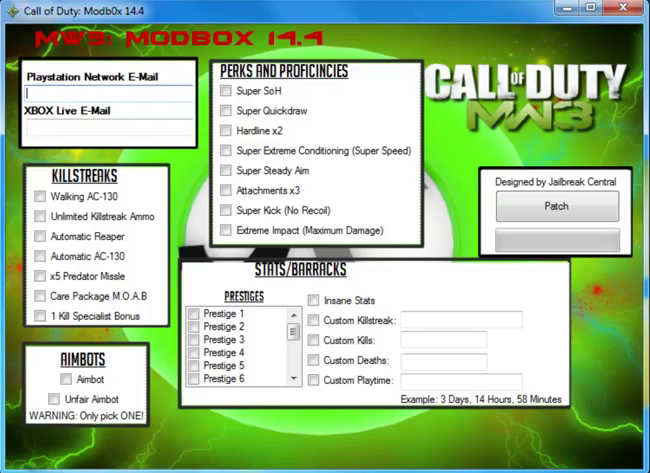
Task: Enable Walking AC-130 killstreak
Action: tap(40, 196)
